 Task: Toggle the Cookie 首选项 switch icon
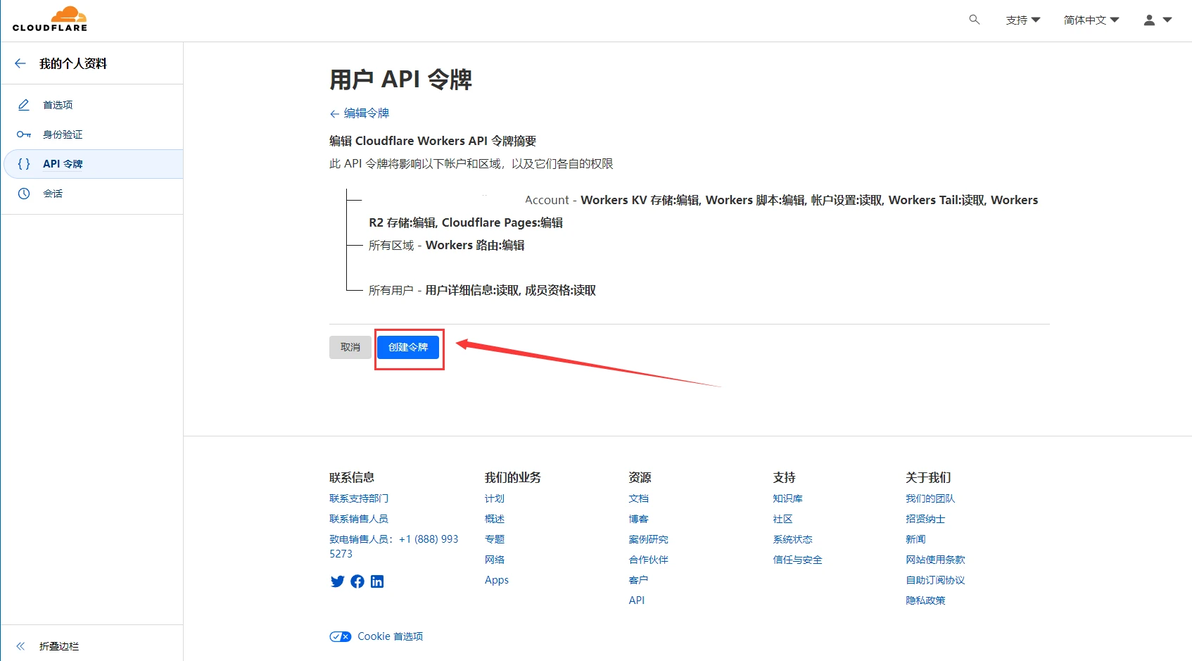[340, 637]
